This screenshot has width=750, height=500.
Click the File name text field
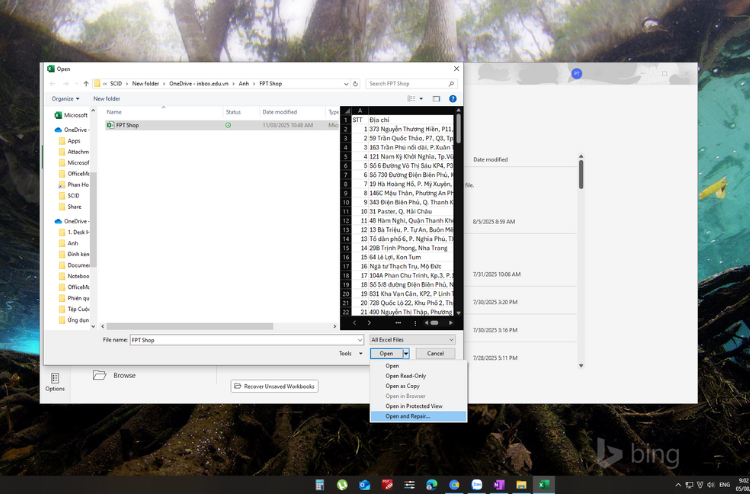(243, 340)
